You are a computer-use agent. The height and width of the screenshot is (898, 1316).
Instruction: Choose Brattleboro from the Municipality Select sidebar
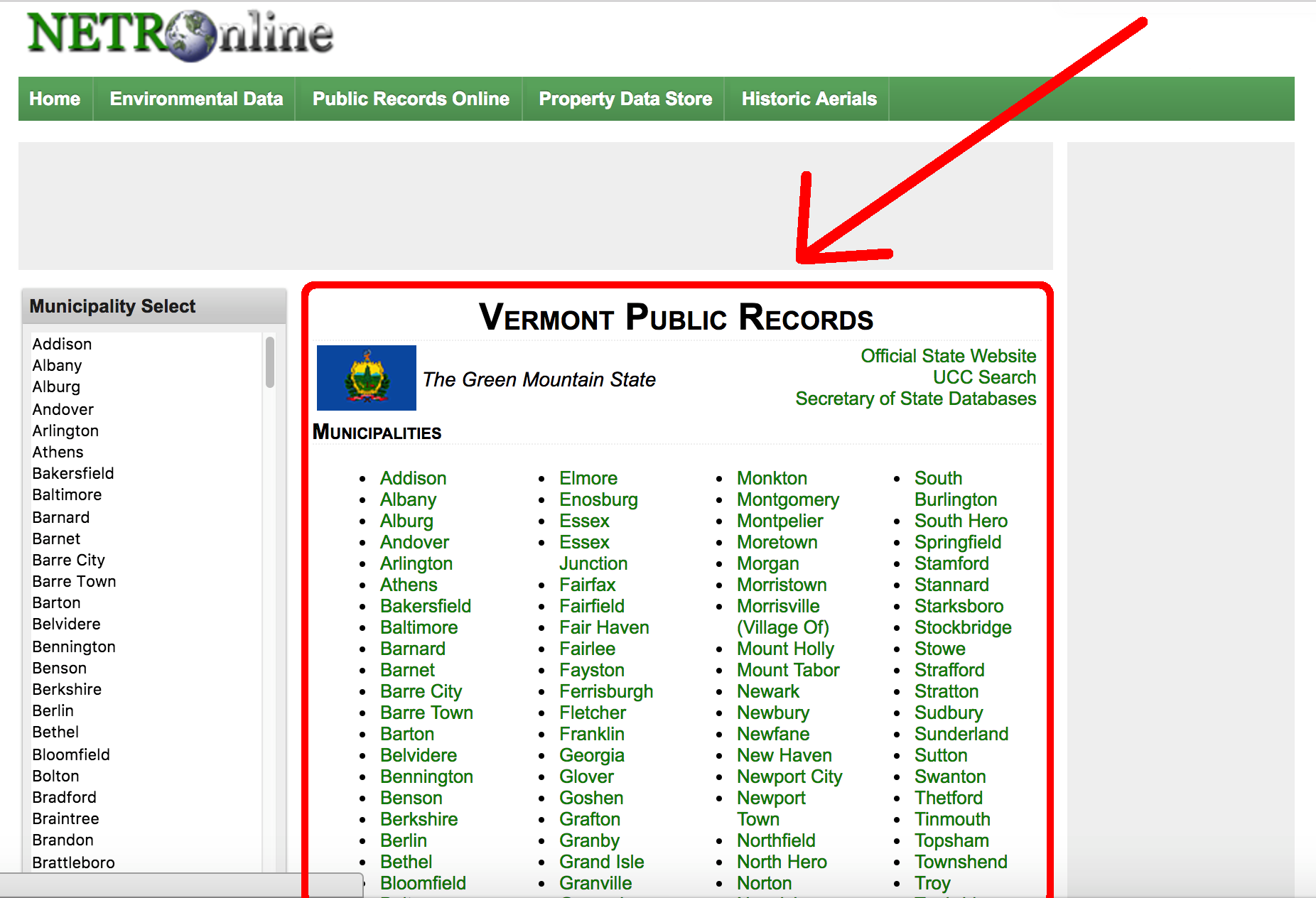[74, 862]
